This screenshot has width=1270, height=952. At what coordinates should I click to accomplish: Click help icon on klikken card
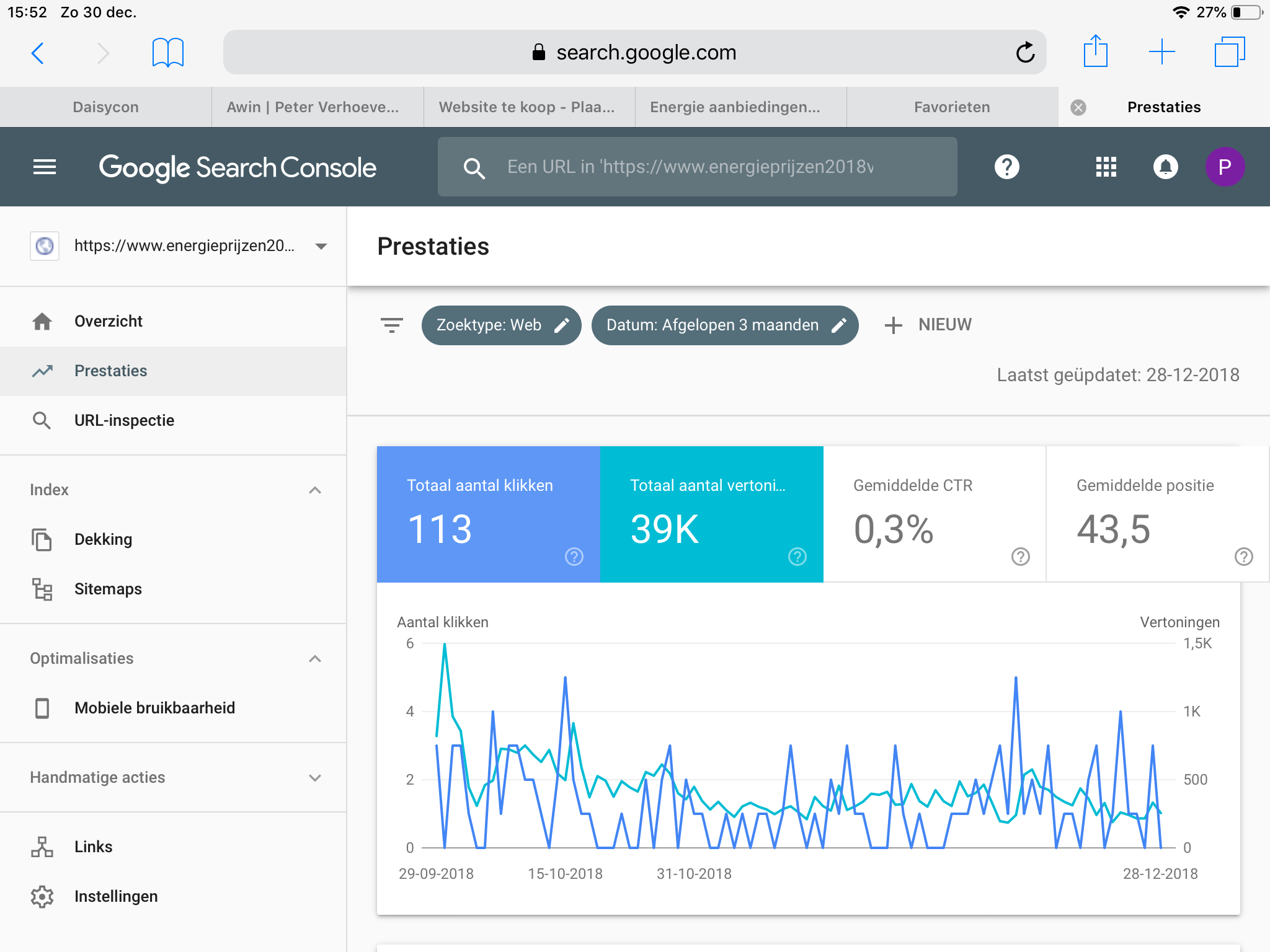[x=574, y=557]
